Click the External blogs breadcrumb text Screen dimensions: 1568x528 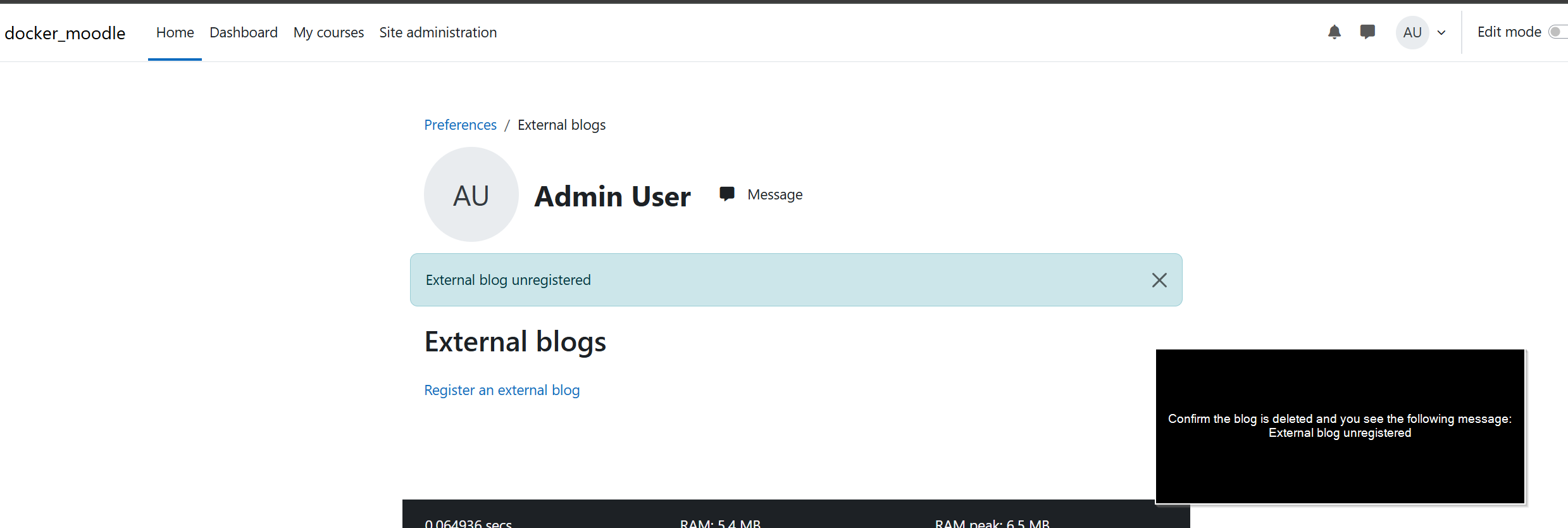click(x=561, y=125)
